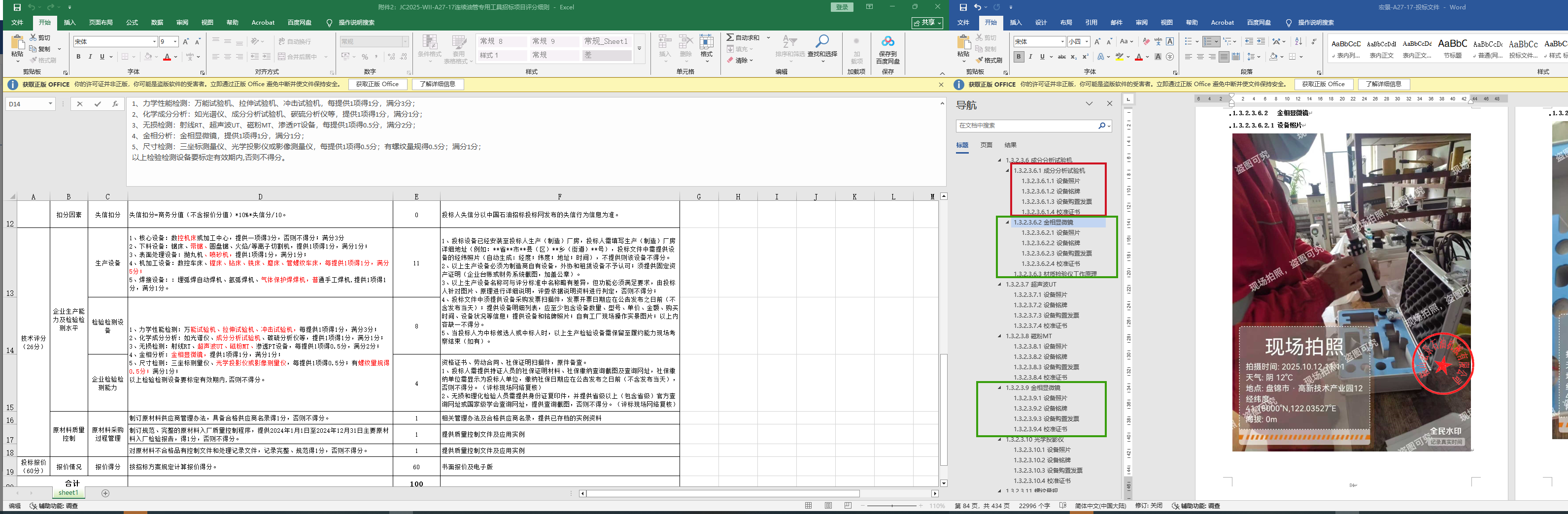Select 1.3.2.3.6.2.4 校准证书 in navigation

click(1051, 263)
